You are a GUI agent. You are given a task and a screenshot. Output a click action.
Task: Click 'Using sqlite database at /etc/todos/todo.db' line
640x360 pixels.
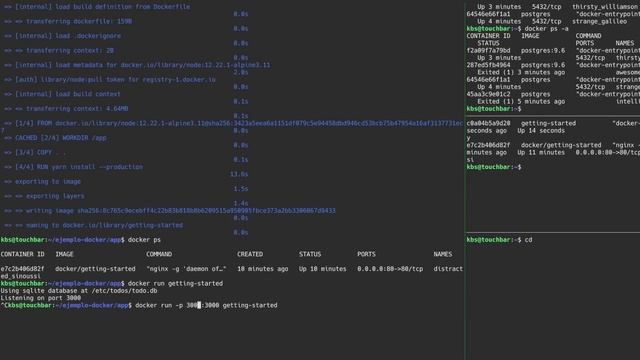[x=79, y=291]
